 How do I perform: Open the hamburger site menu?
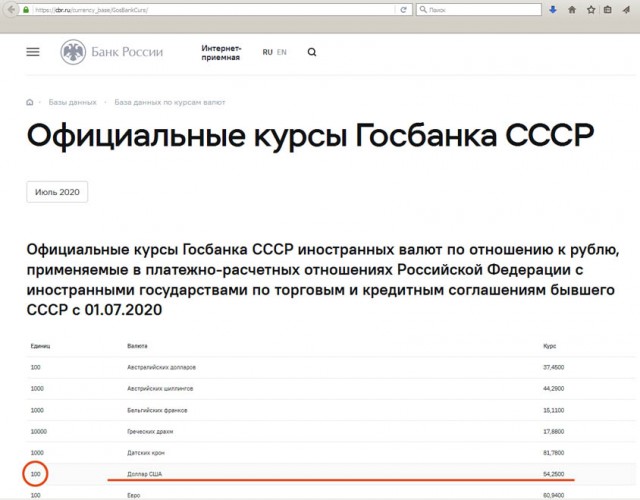point(33,52)
